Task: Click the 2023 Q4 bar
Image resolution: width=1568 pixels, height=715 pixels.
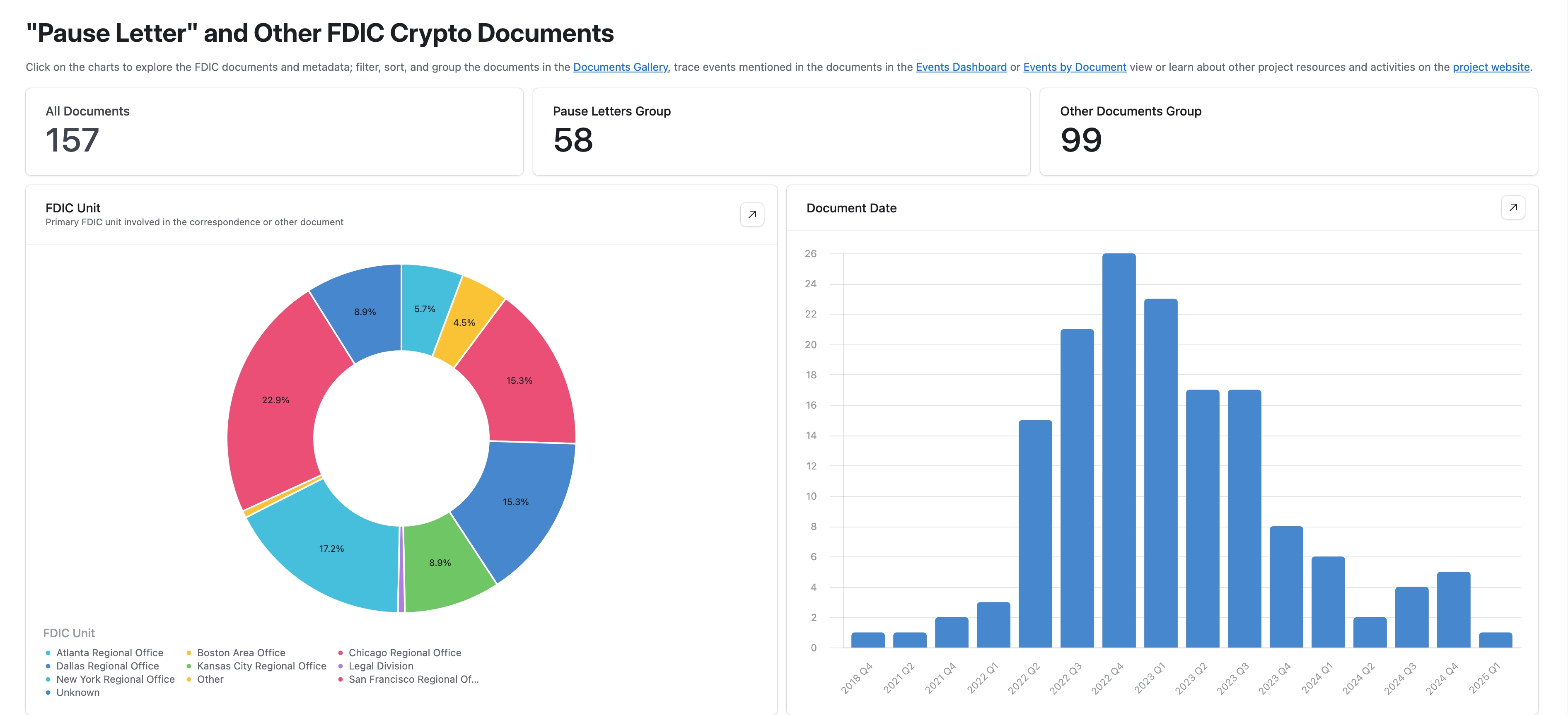Action: pos(1286,587)
